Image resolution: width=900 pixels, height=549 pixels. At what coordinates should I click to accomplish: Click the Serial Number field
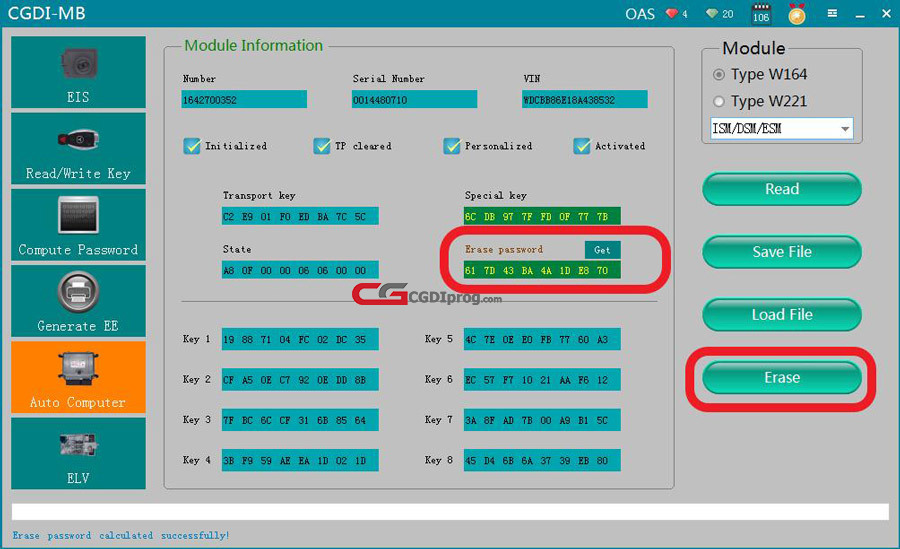414,99
